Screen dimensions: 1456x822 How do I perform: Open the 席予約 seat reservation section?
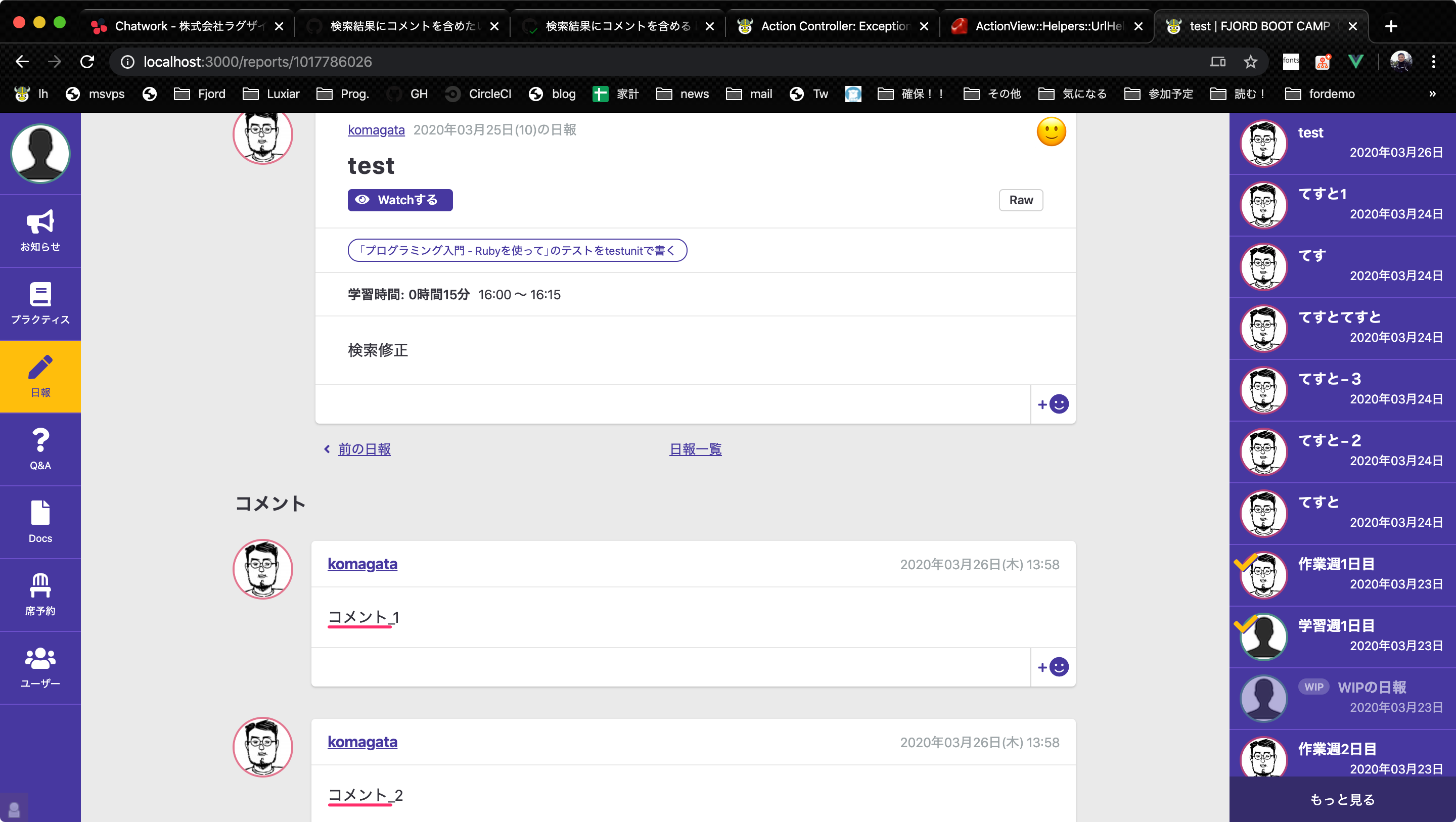tap(40, 593)
